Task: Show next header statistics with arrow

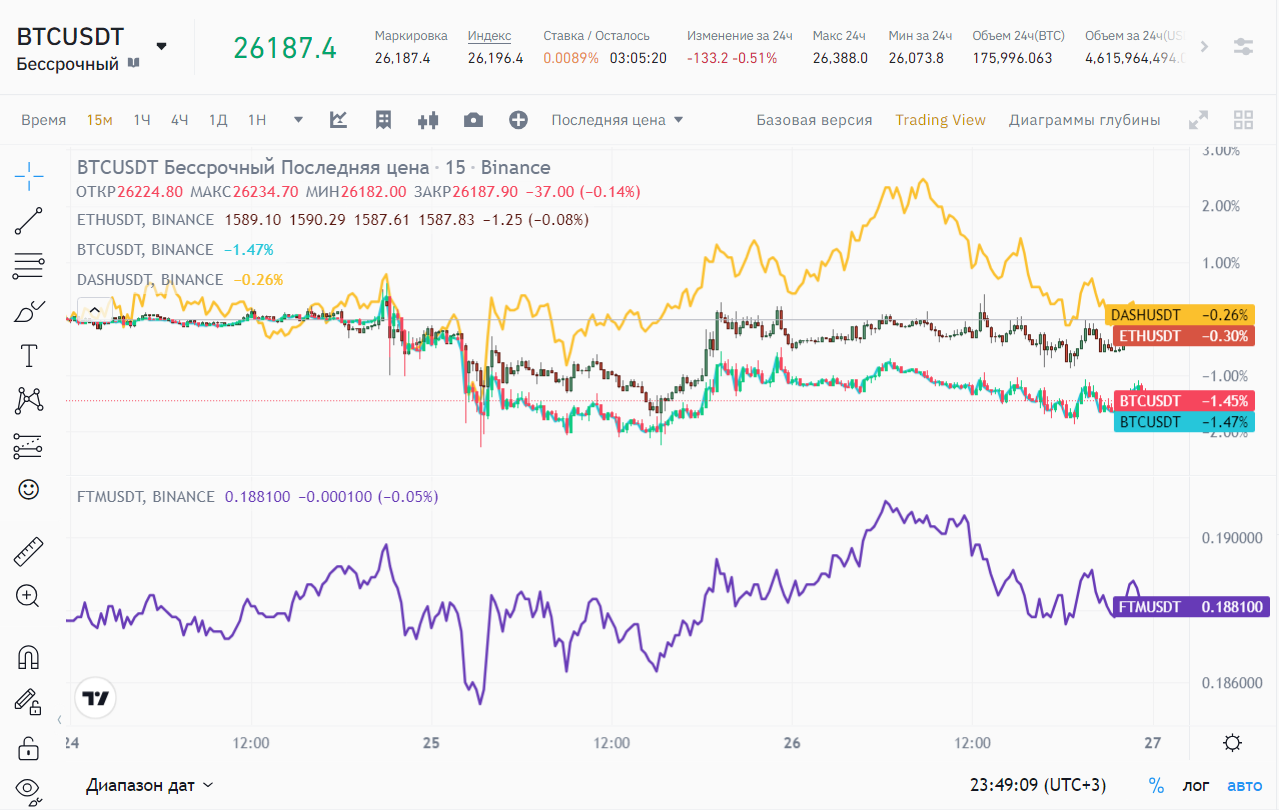Action: coord(1204,46)
